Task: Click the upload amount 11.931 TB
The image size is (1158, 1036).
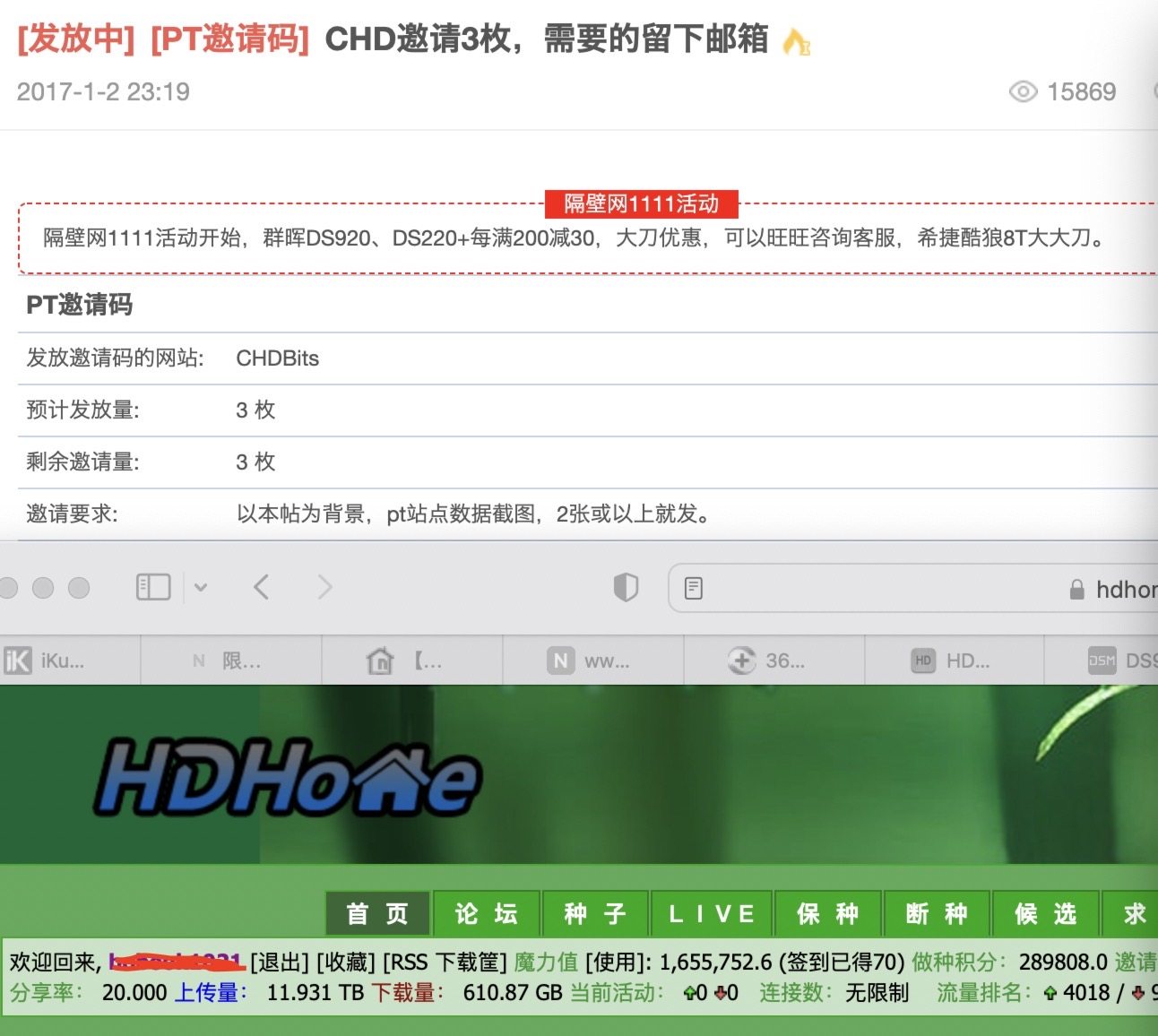Action: click(x=315, y=993)
